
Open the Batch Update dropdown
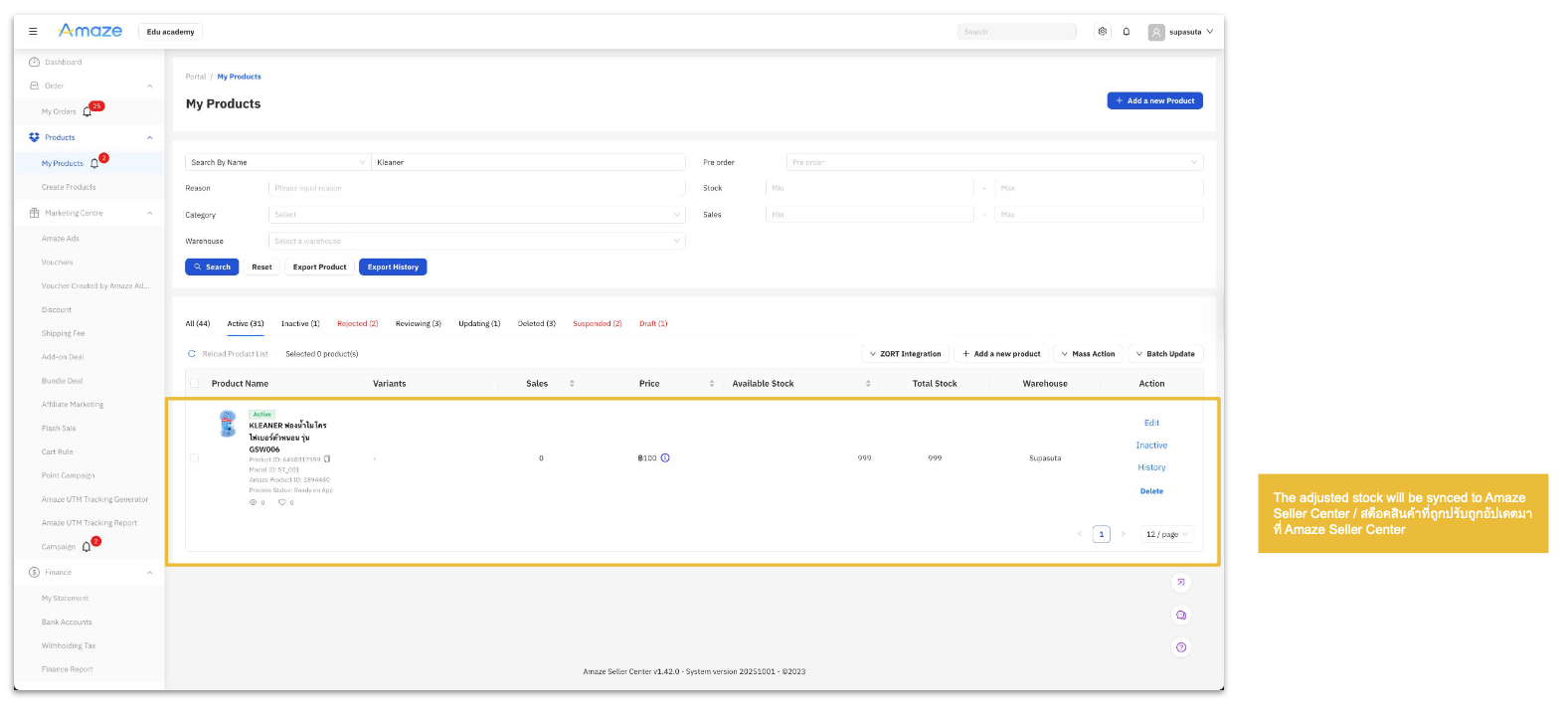[1165, 354]
